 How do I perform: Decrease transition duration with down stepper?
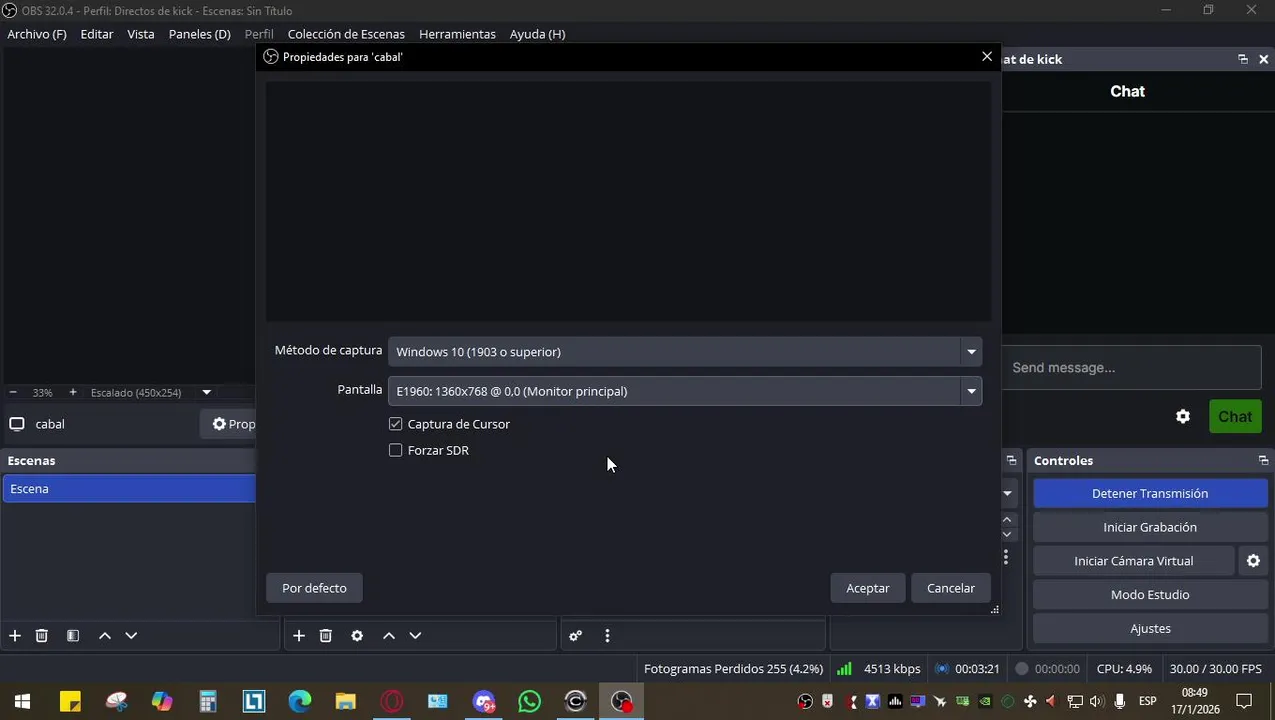coord(1007,534)
